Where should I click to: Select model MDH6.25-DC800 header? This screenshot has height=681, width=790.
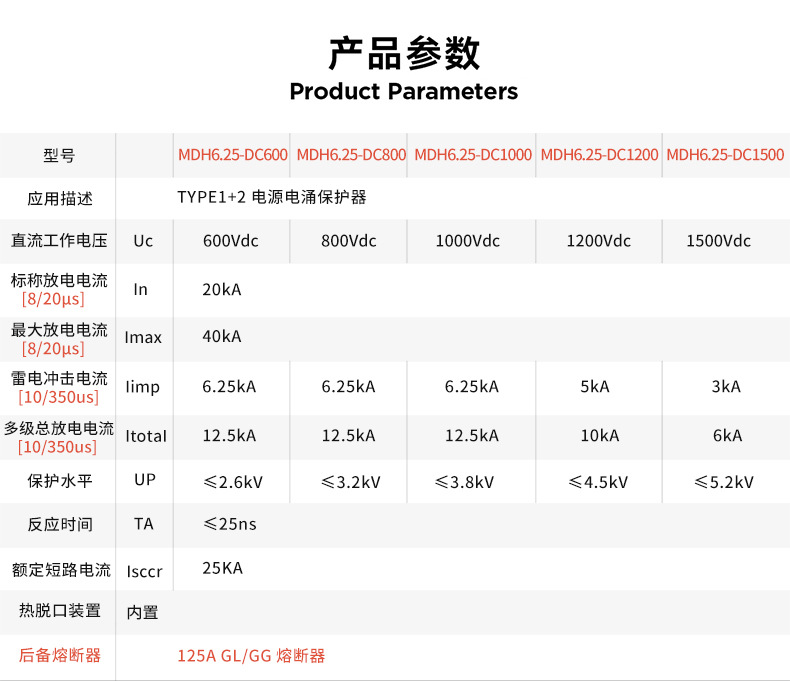[351, 155]
